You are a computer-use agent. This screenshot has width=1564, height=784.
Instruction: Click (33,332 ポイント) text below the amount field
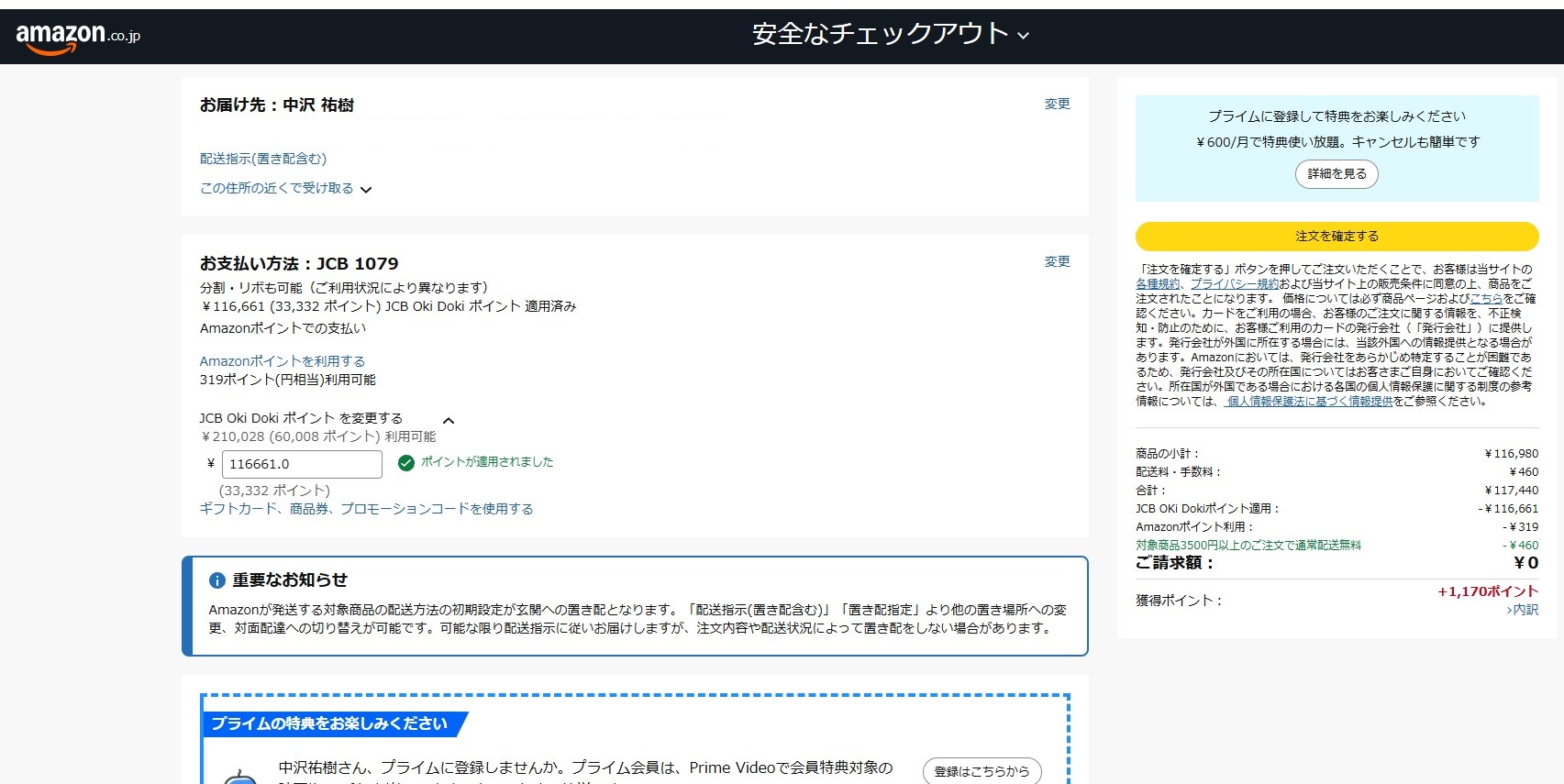tap(274, 491)
